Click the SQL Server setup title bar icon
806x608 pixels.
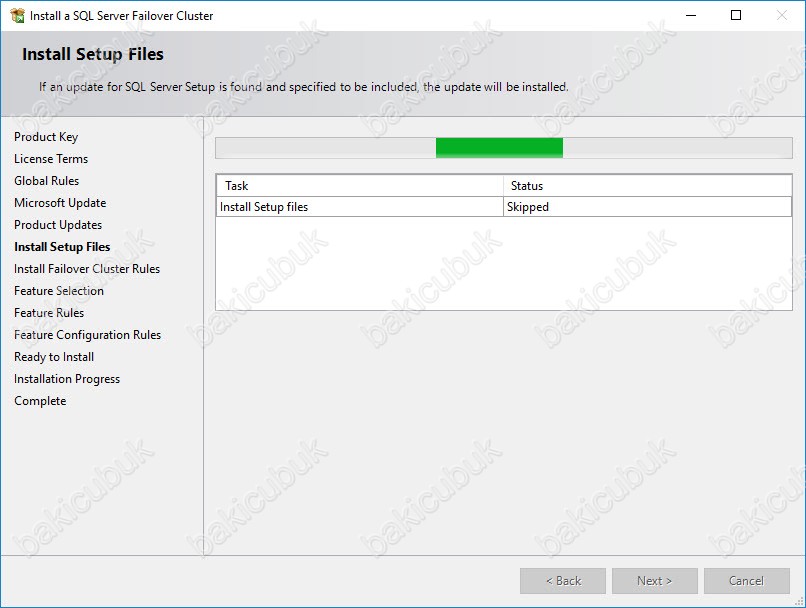(x=17, y=16)
